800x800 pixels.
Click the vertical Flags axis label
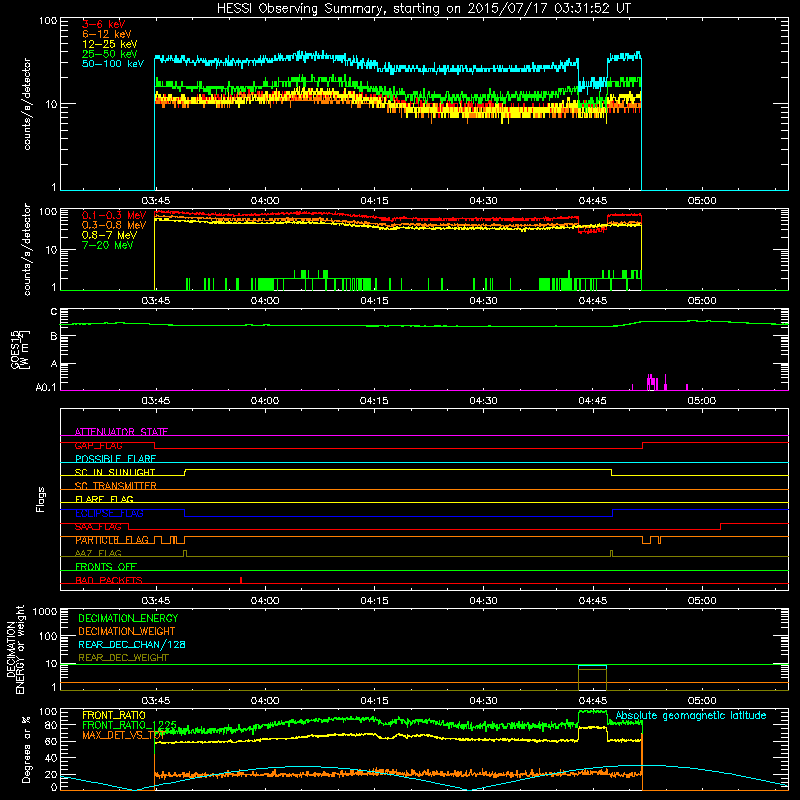coord(41,499)
